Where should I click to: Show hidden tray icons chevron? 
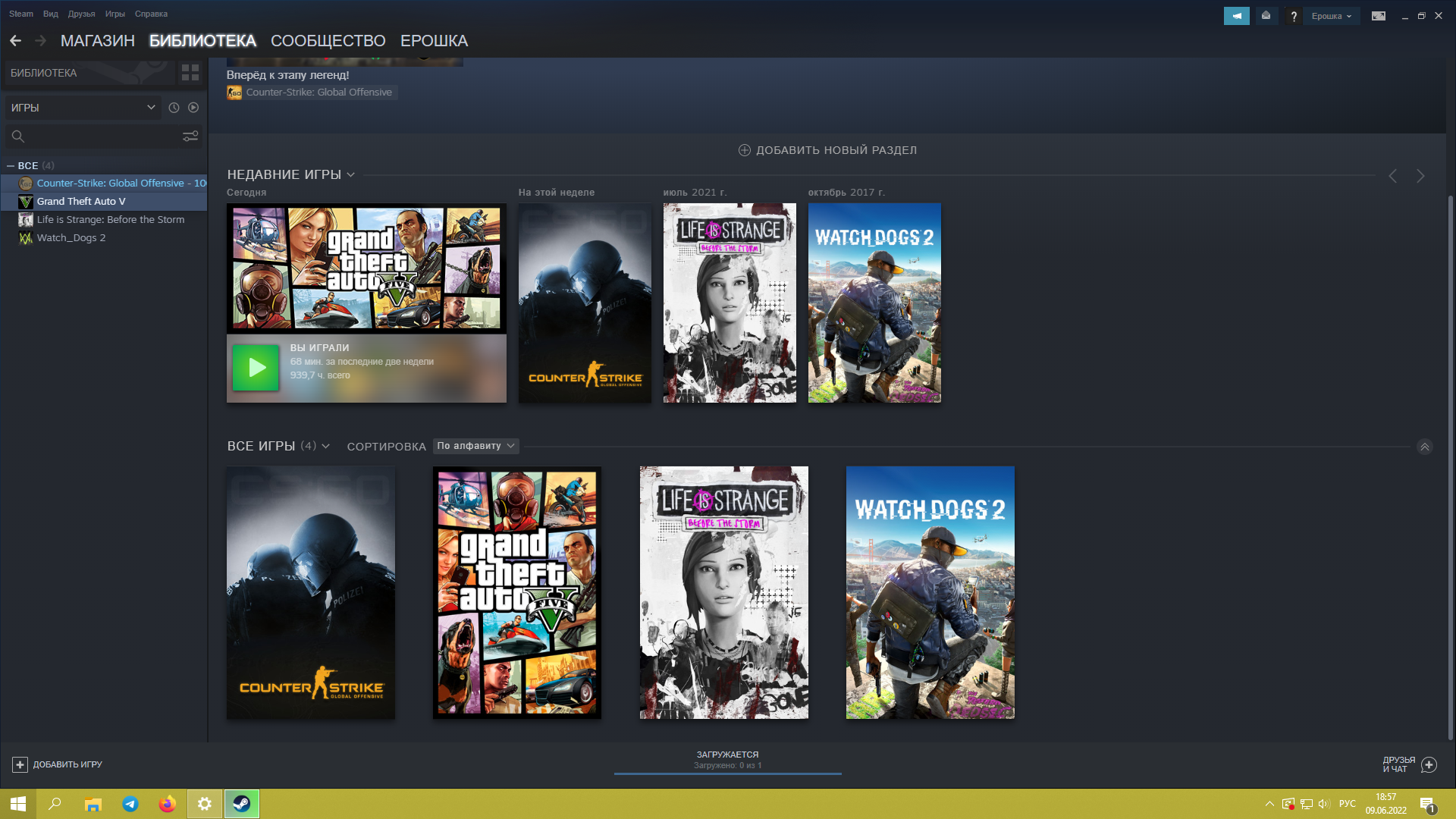pyautogui.click(x=1269, y=804)
